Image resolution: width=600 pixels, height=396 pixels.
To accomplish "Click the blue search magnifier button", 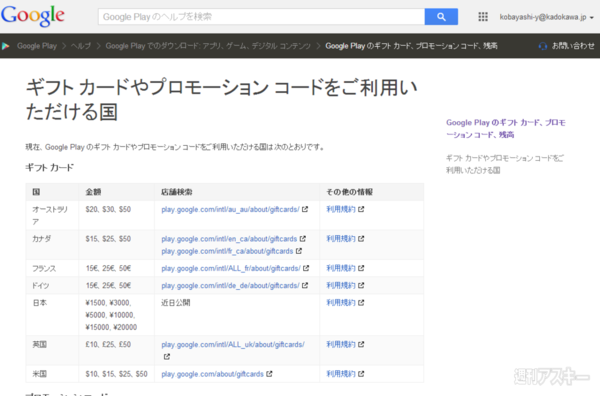I will tap(441, 17).
